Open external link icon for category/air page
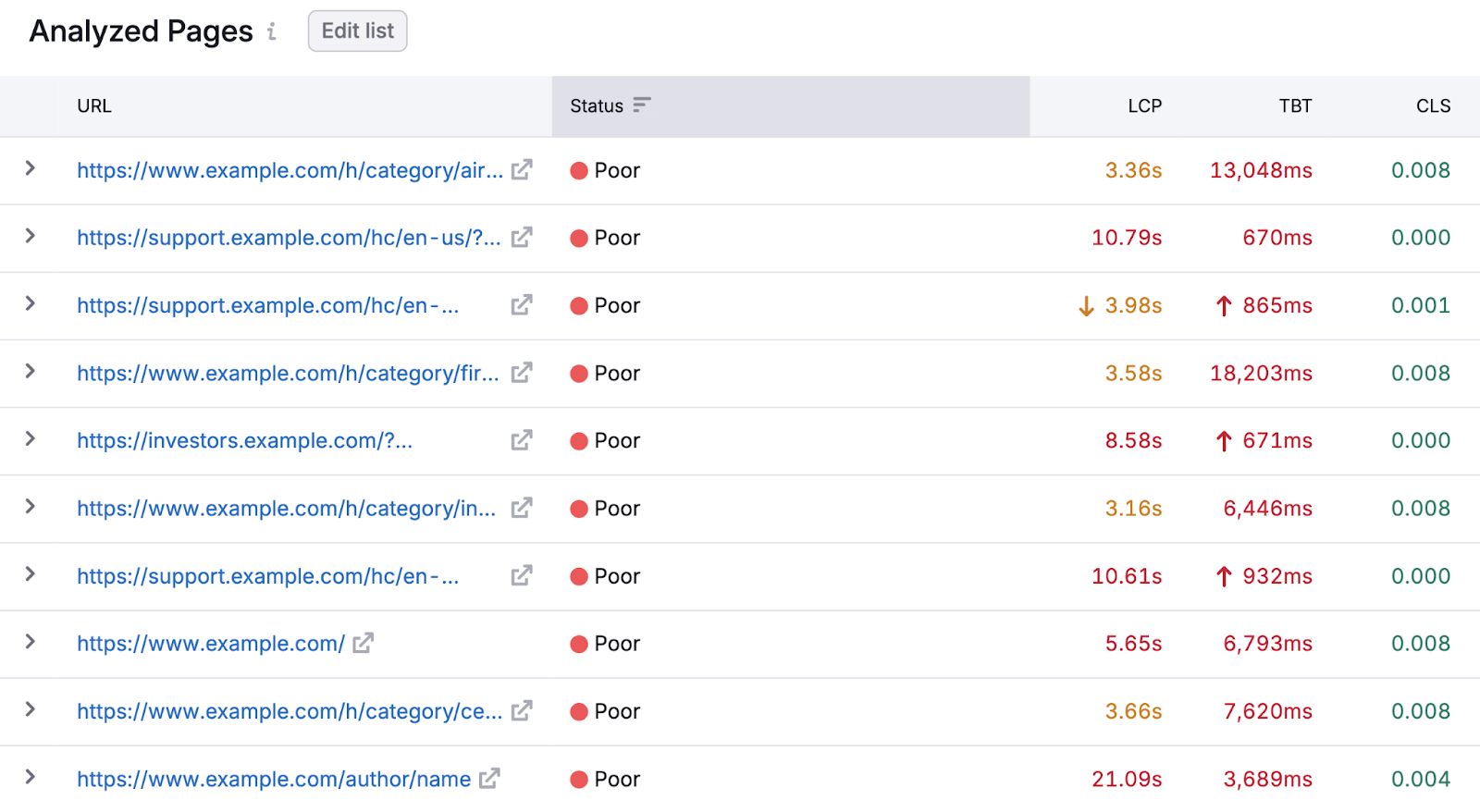 tap(522, 170)
